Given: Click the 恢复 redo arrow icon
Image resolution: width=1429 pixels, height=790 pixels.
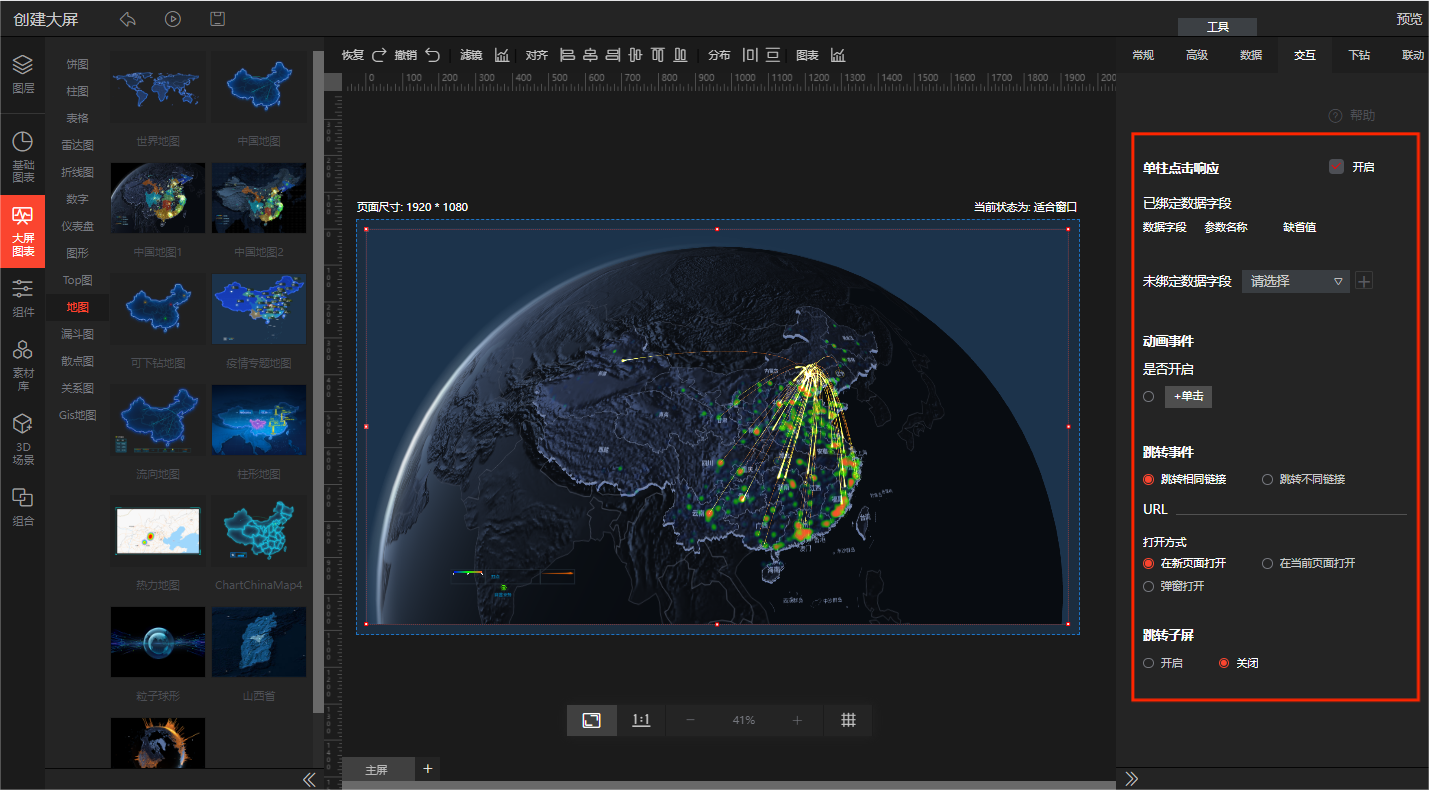Looking at the screenshot, I should (379, 55).
